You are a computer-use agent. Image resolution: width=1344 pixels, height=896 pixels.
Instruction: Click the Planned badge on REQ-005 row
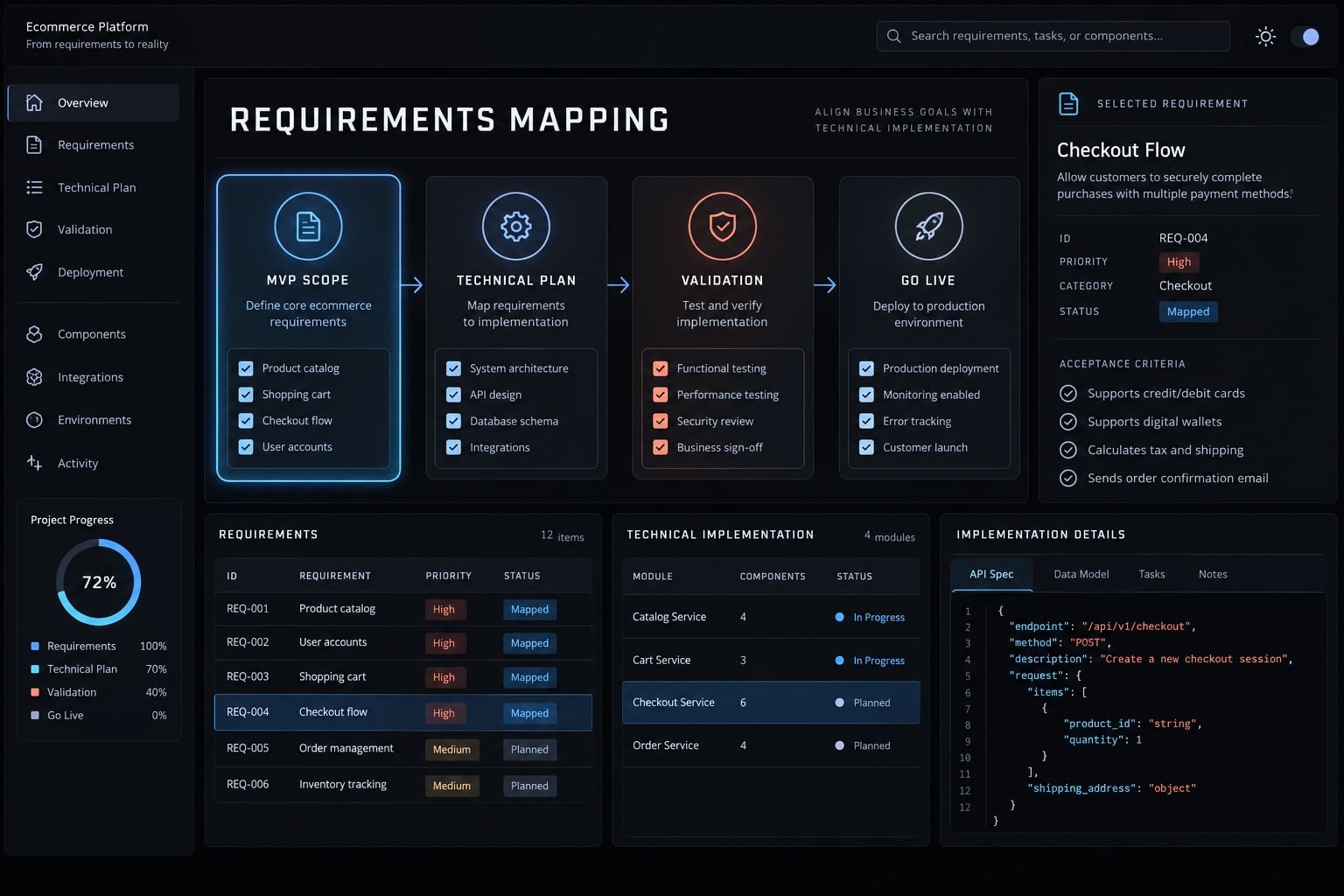(x=529, y=749)
